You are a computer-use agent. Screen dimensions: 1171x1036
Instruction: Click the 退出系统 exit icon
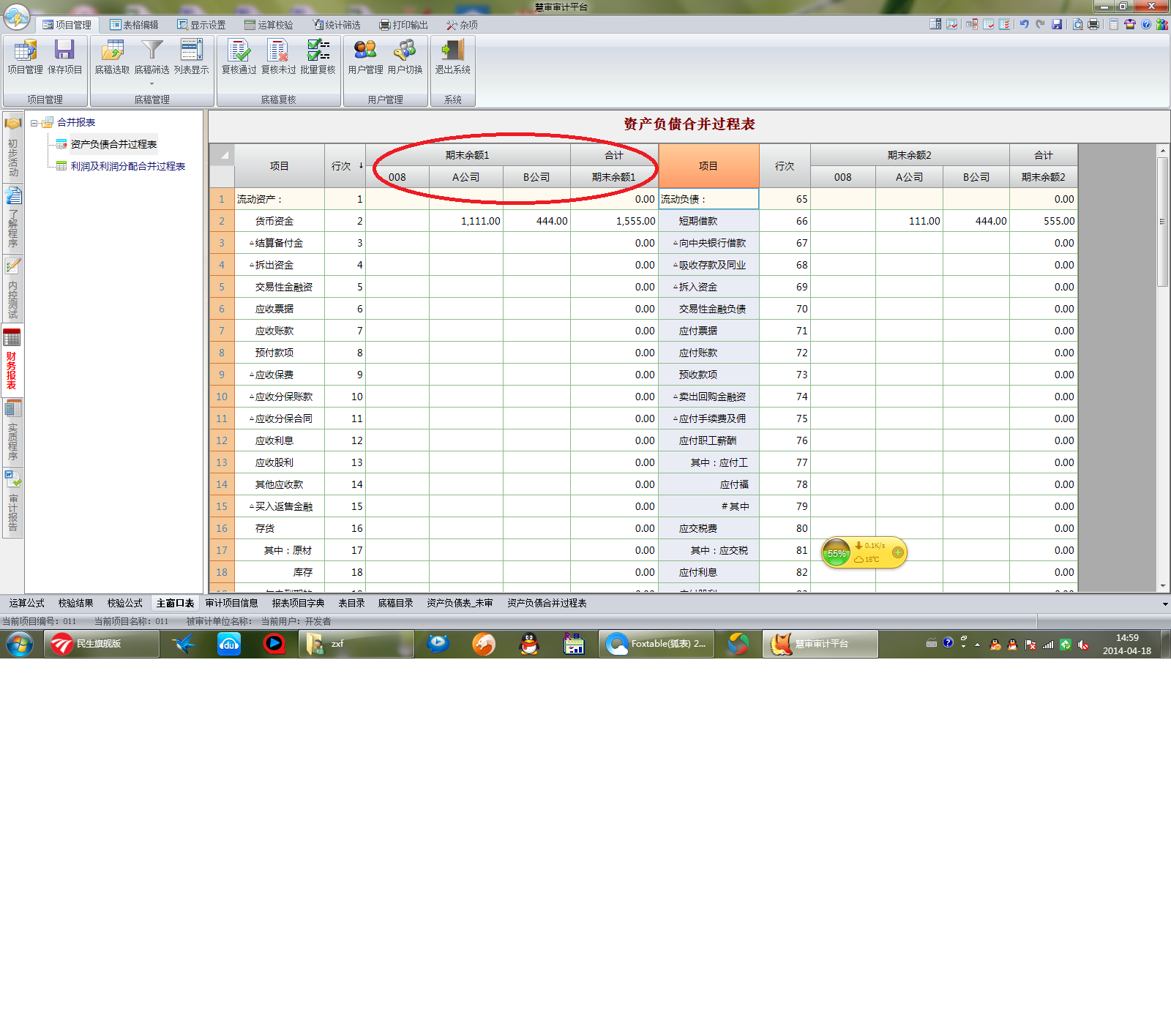(x=452, y=57)
